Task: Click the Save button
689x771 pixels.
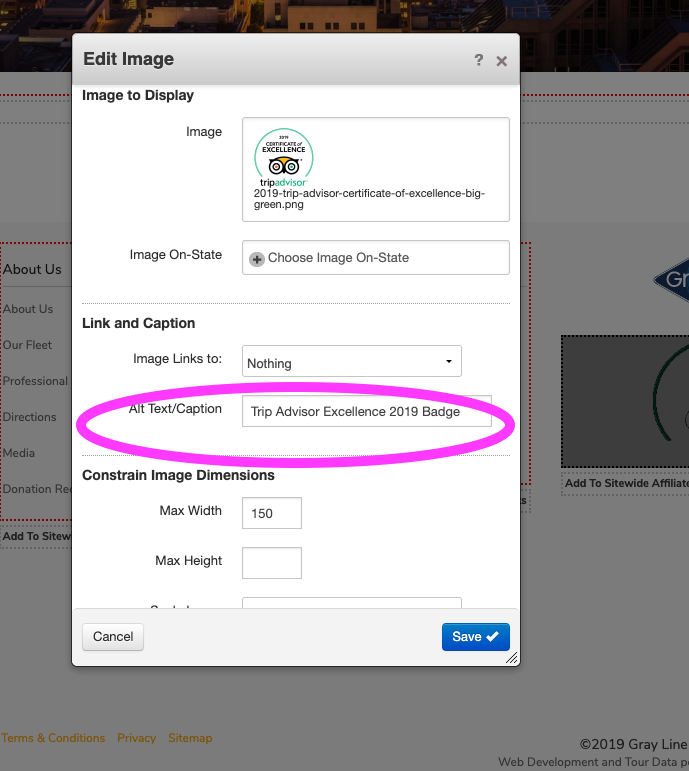Action: [476, 637]
